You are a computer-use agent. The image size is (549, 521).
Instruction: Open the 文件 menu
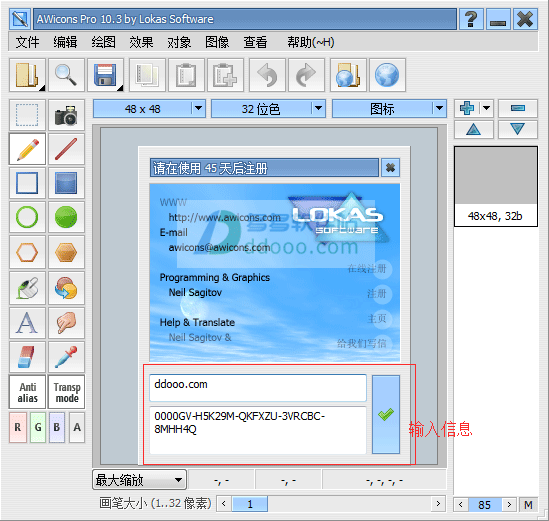point(27,42)
